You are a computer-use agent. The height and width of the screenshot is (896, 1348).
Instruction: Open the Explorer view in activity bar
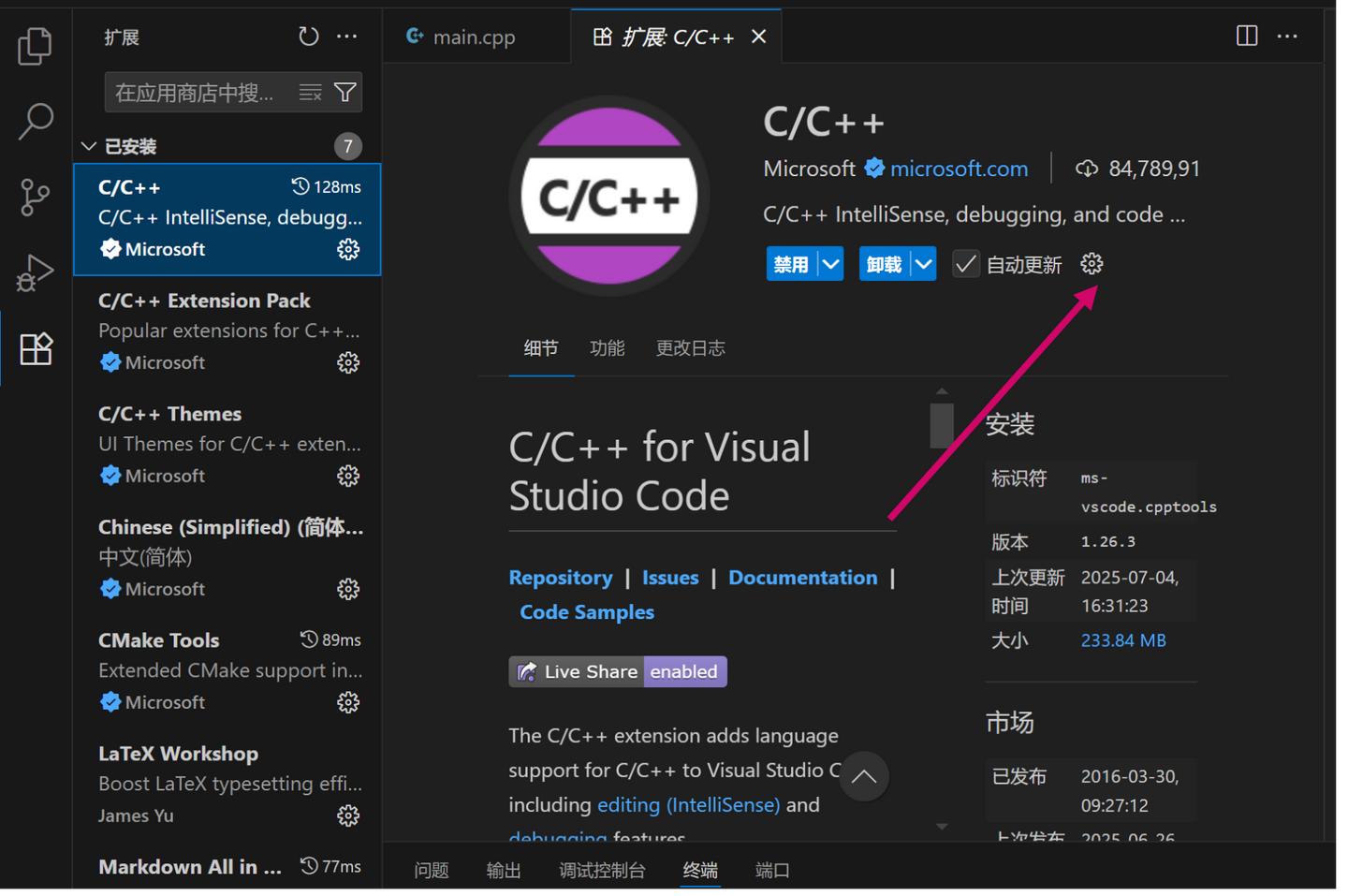coord(36,46)
